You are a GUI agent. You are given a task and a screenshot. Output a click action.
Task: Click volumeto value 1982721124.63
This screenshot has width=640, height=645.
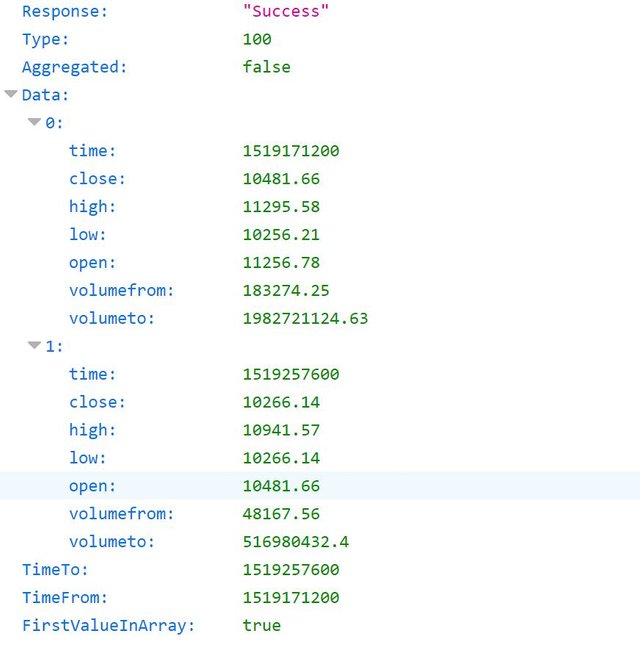(x=305, y=319)
